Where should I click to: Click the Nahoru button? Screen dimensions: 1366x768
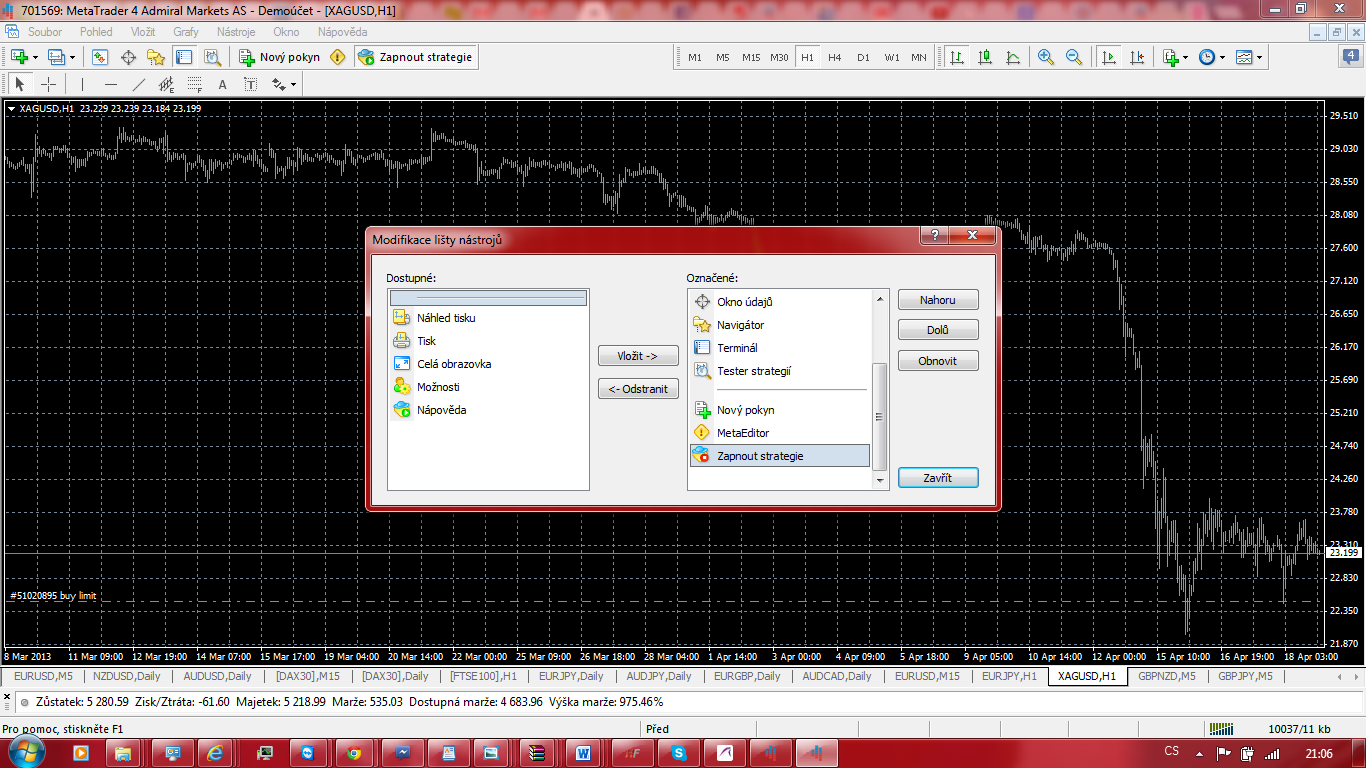coord(938,300)
